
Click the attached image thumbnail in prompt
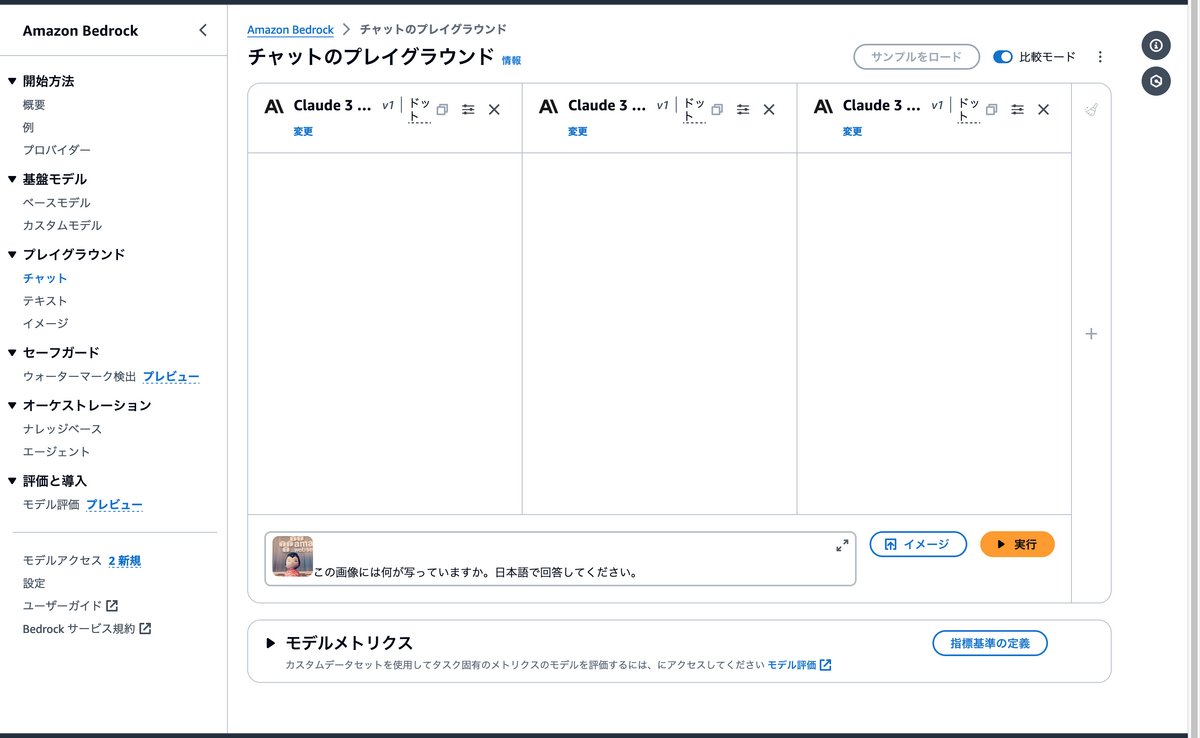click(x=293, y=557)
